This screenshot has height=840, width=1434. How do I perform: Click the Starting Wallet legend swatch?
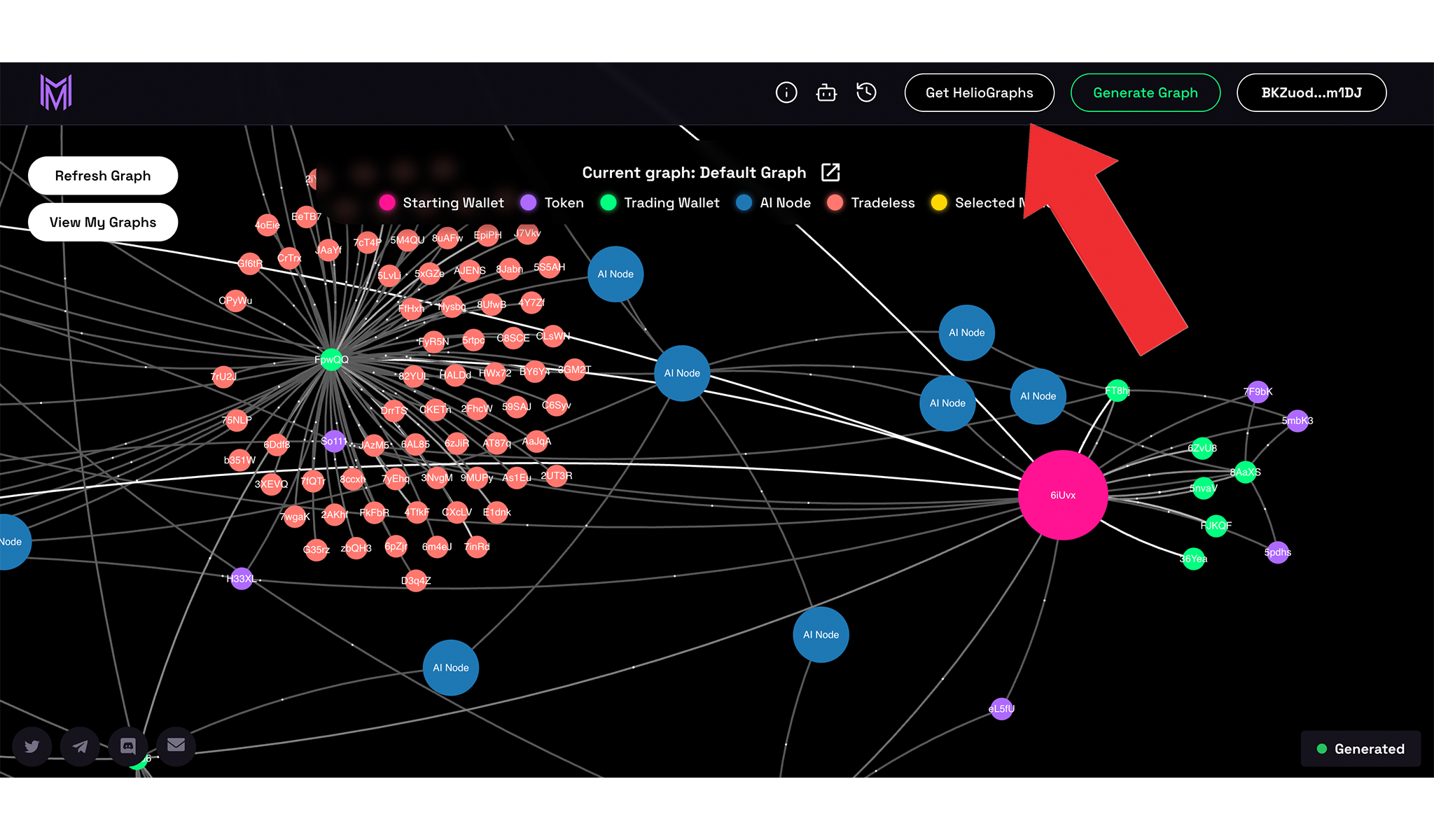(387, 203)
